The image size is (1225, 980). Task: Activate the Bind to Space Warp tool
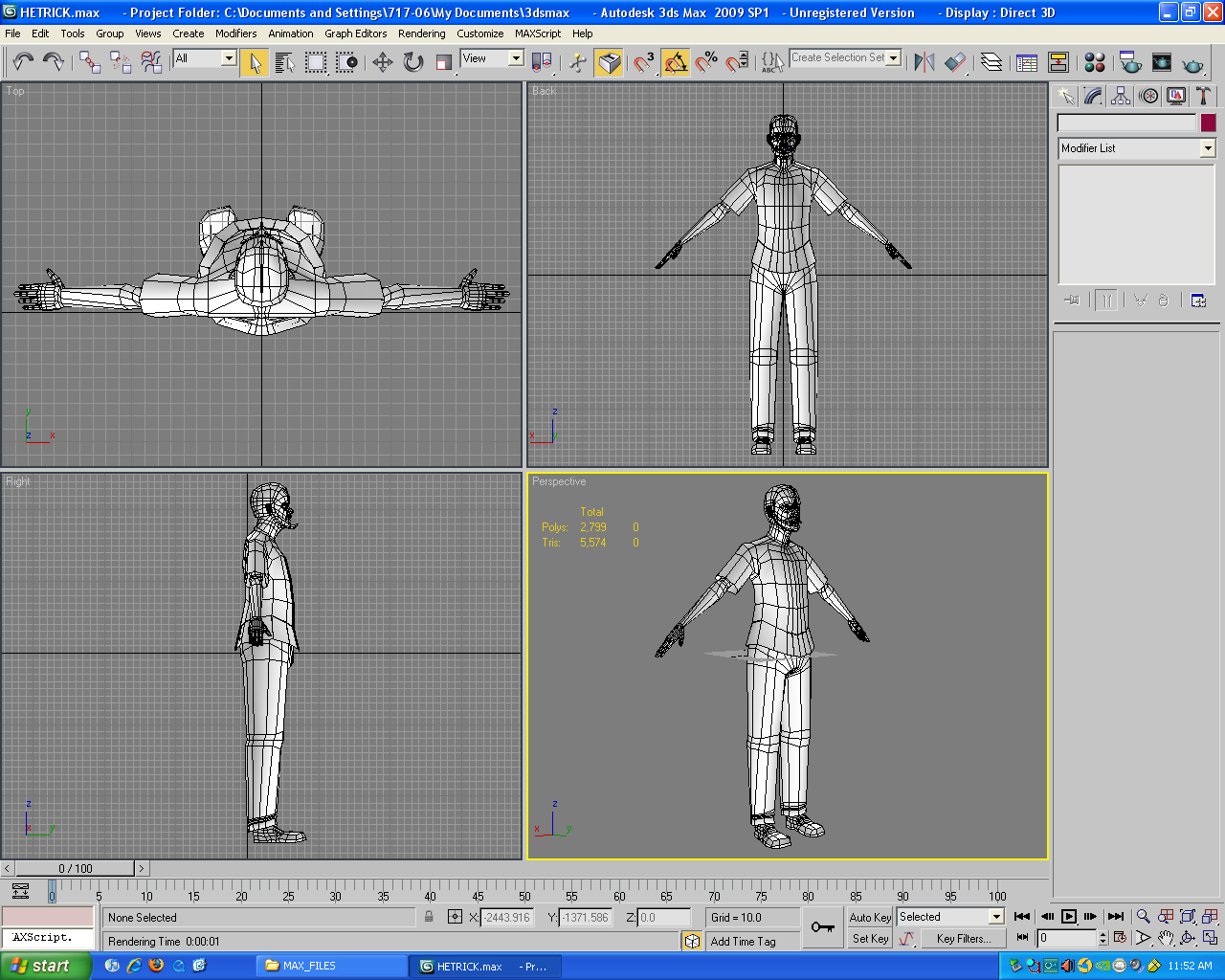coord(151,62)
